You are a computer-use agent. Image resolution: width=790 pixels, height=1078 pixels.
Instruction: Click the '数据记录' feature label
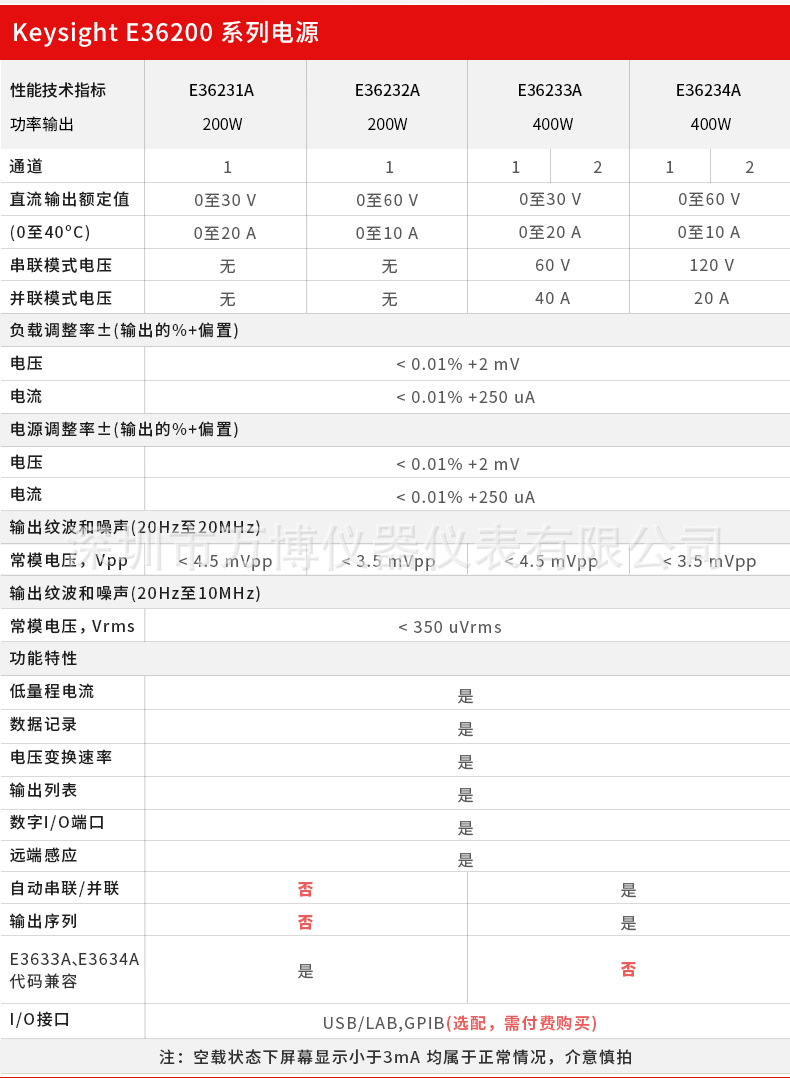pyautogui.click(x=43, y=725)
